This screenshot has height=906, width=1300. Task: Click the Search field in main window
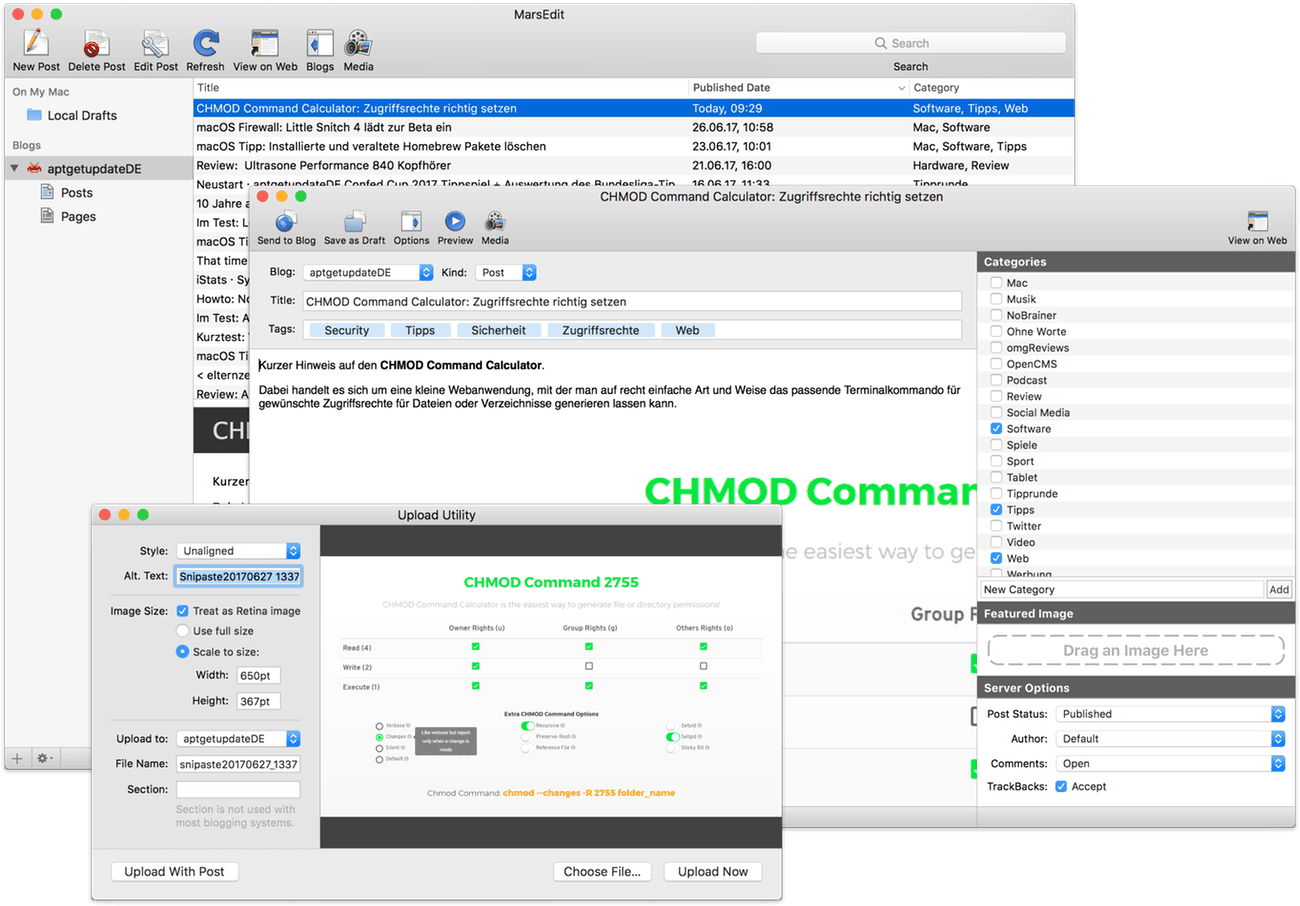pos(910,43)
